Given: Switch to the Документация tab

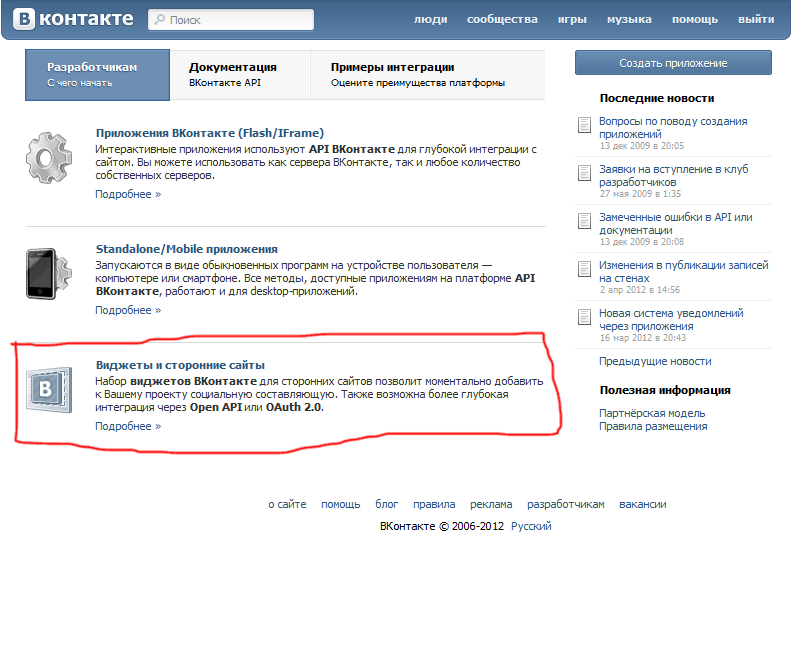Looking at the screenshot, I should click(240, 75).
